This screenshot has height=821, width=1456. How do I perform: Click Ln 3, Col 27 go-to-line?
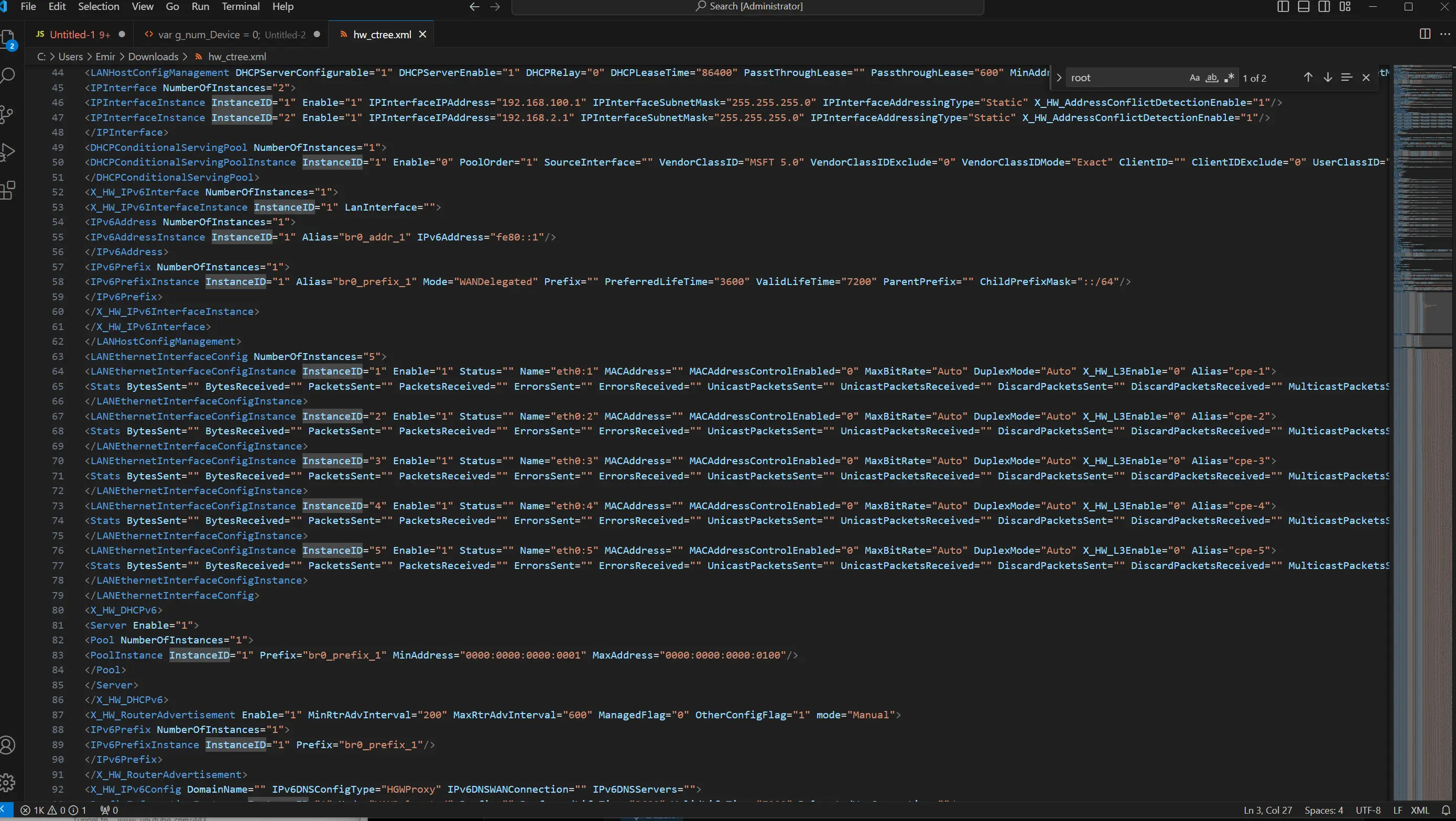(1268, 811)
